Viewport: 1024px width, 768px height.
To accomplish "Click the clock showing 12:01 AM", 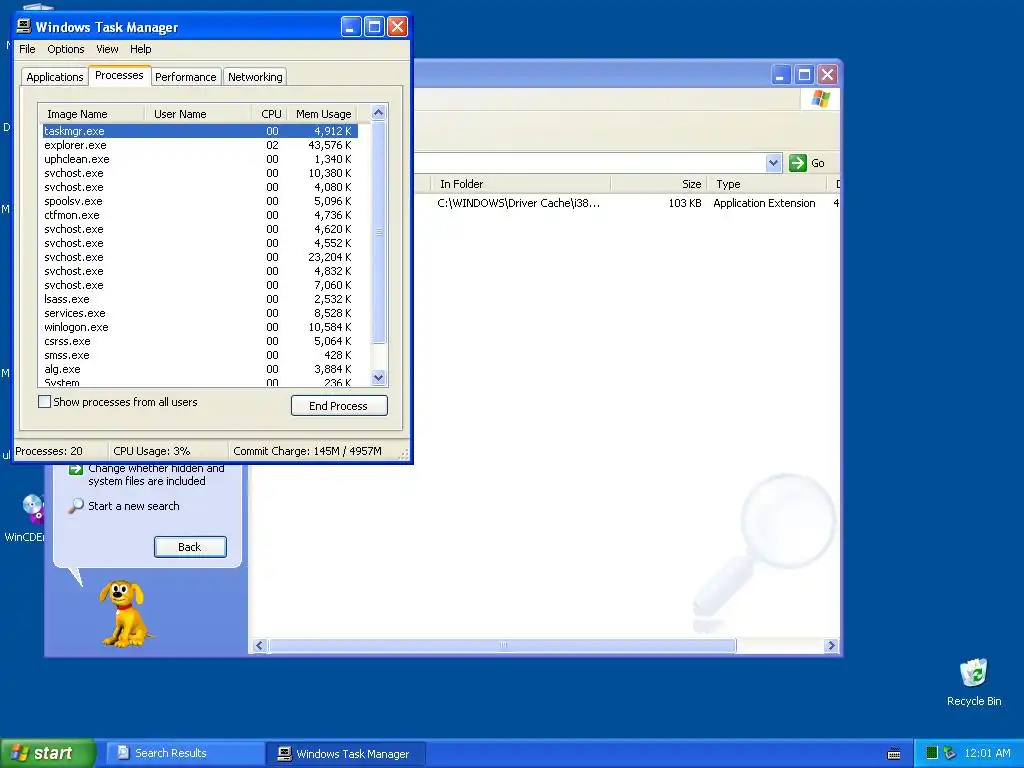I will coord(987,753).
